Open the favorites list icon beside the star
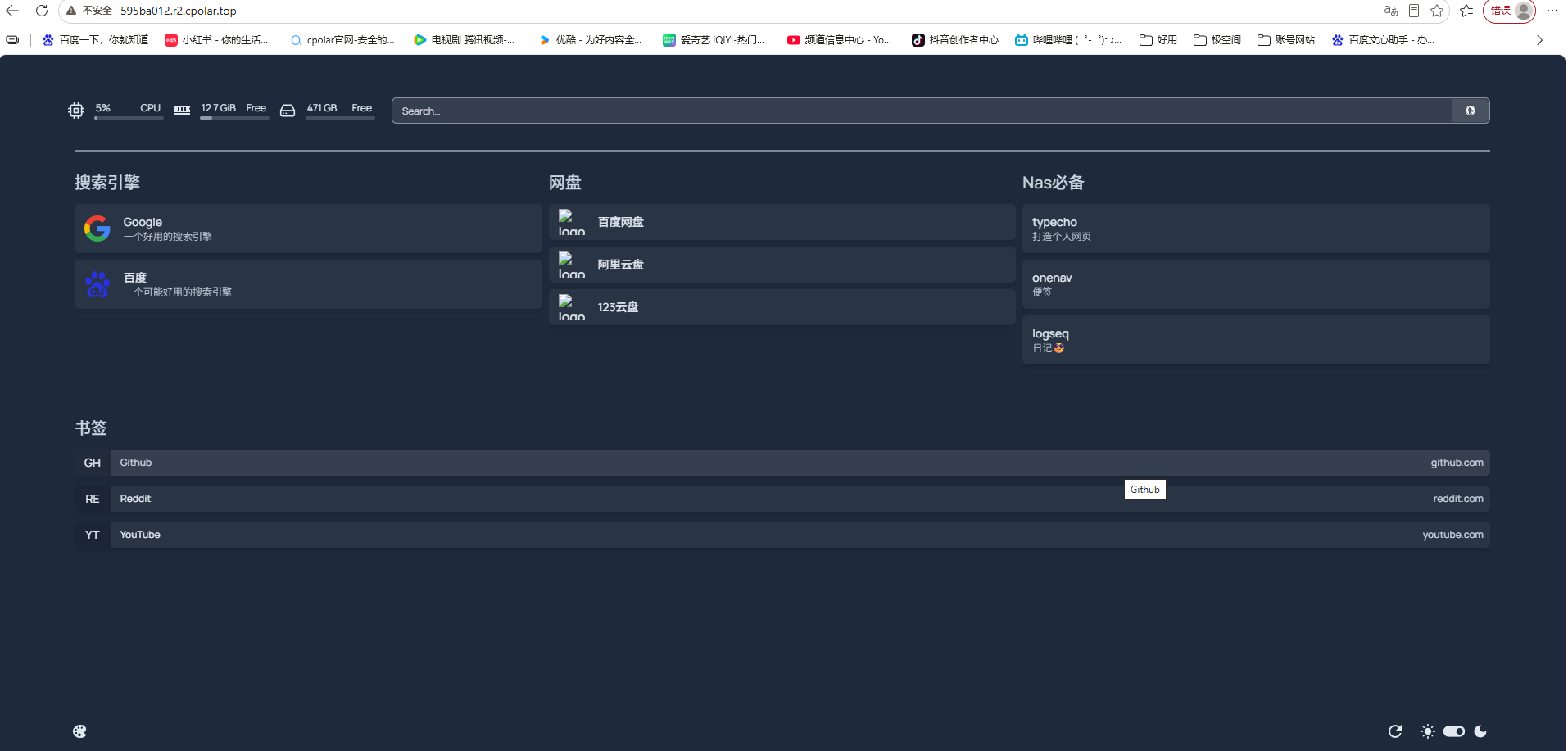The image size is (1568, 751). [x=1466, y=11]
